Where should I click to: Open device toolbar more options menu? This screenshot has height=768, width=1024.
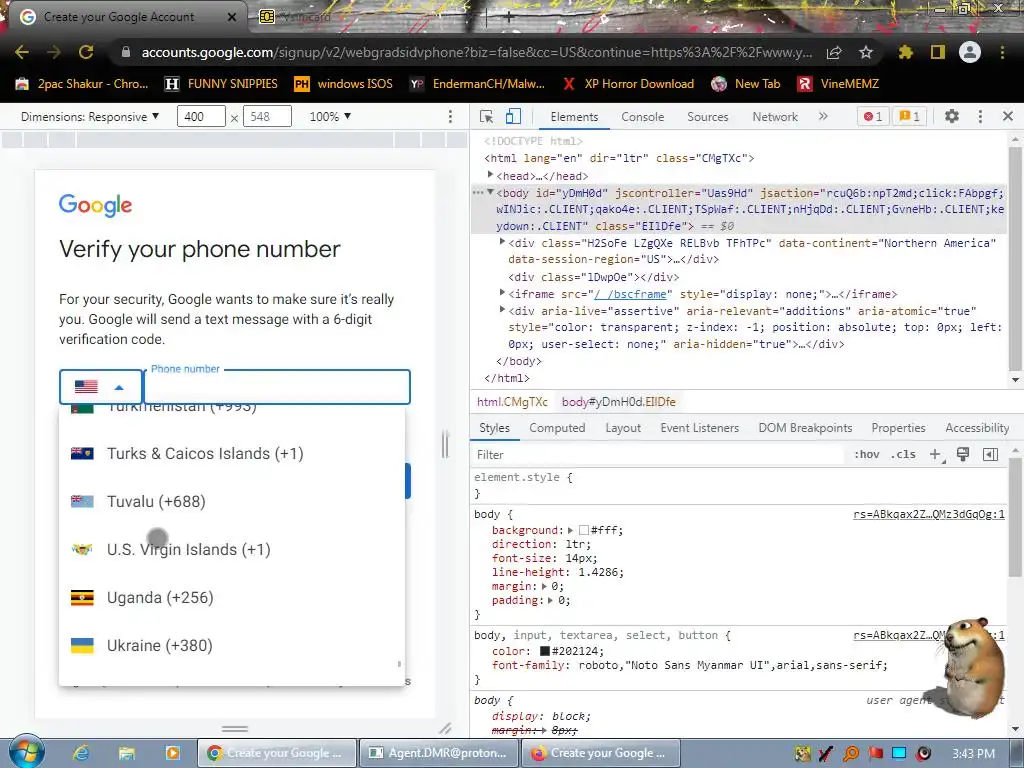coord(450,116)
